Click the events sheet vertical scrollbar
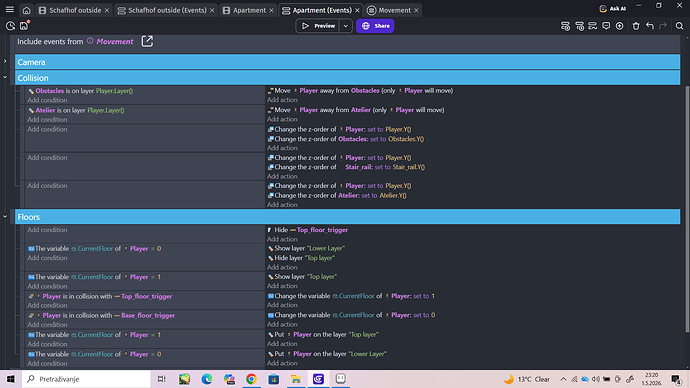690x388 pixels. click(x=687, y=209)
